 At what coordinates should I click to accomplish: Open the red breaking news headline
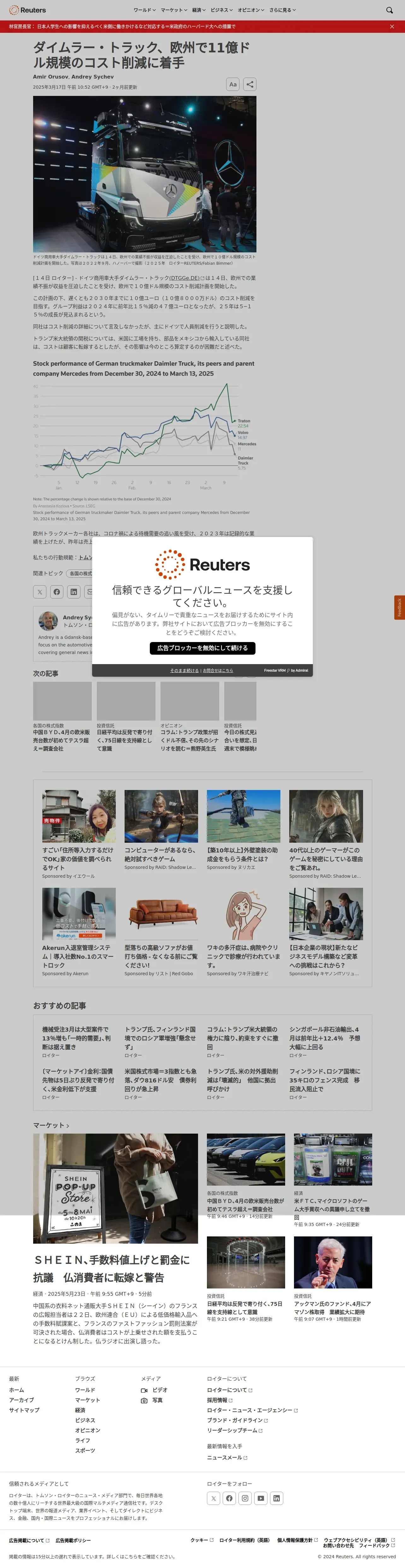pyautogui.click(x=122, y=27)
